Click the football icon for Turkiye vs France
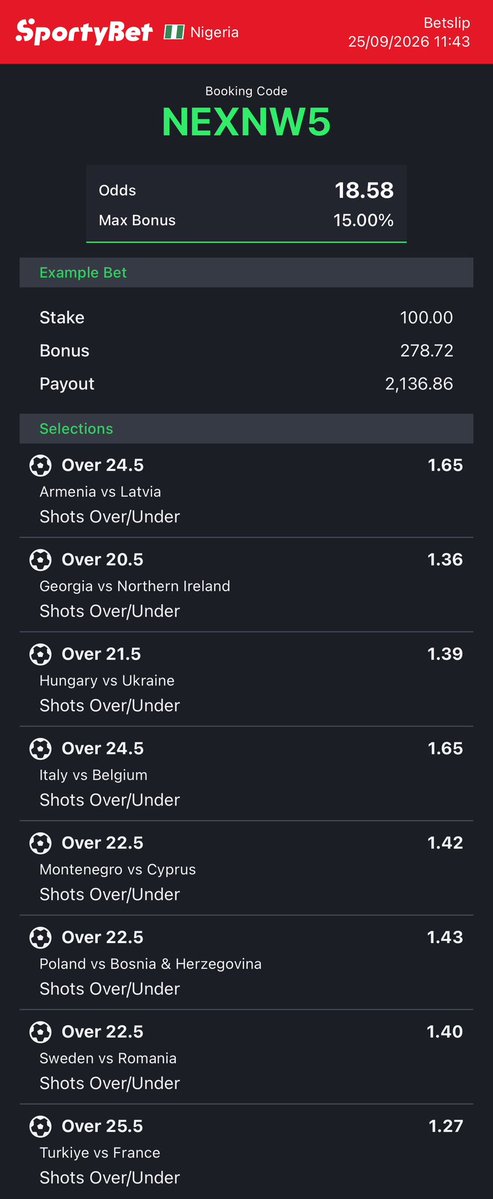The width and height of the screenshot is (493, 1199). pos(41,1126)
